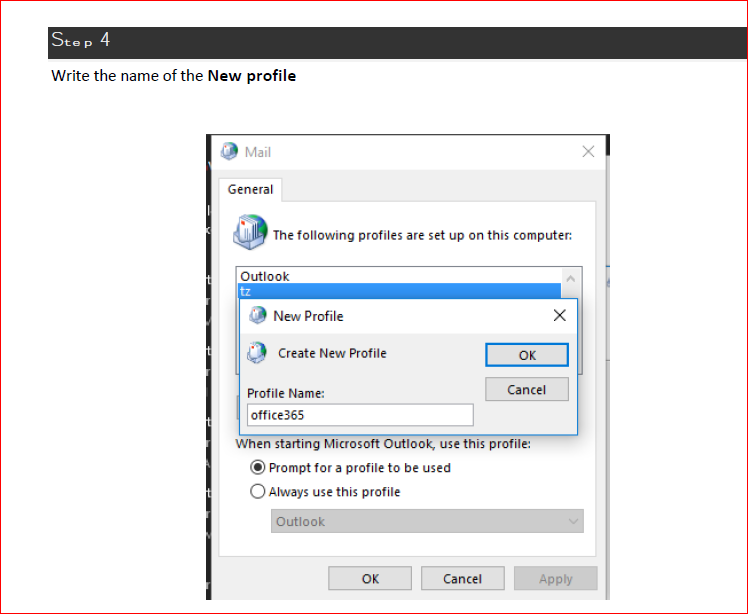The image size is (748, 614).
Task: Click Cancel at the bottom of the Mail window
Action: pyautogui.click(x=462, y=579)
